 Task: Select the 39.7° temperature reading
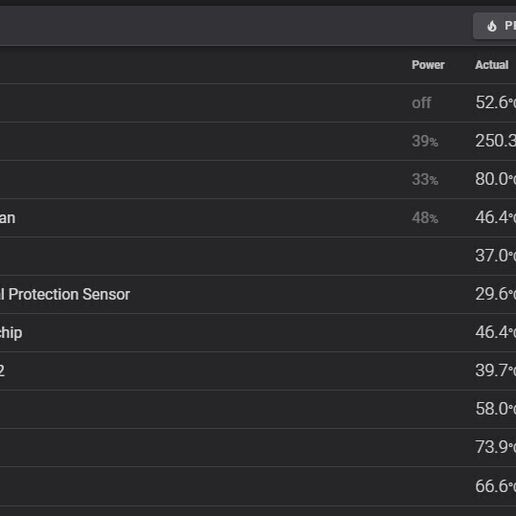[x=495, y=371]
